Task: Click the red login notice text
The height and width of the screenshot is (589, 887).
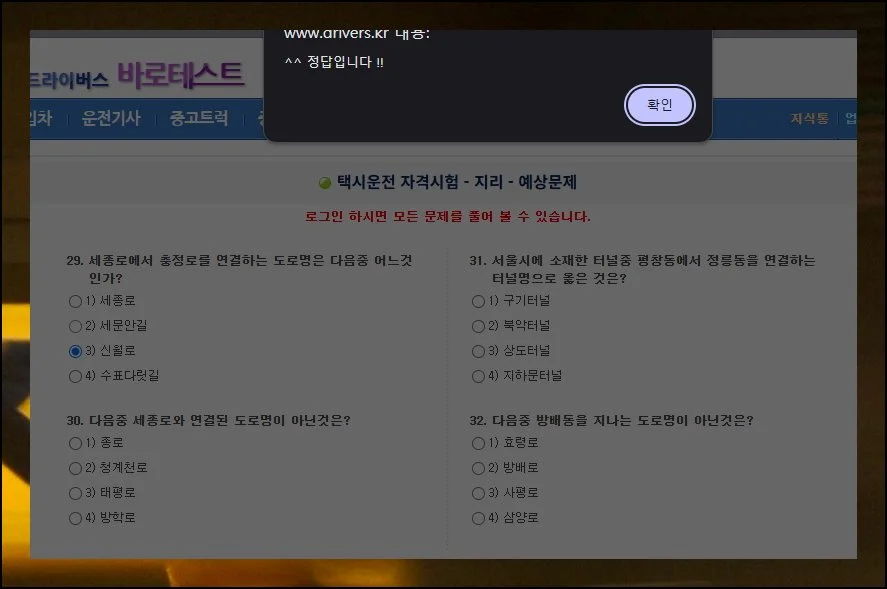Action: [447, 216]
